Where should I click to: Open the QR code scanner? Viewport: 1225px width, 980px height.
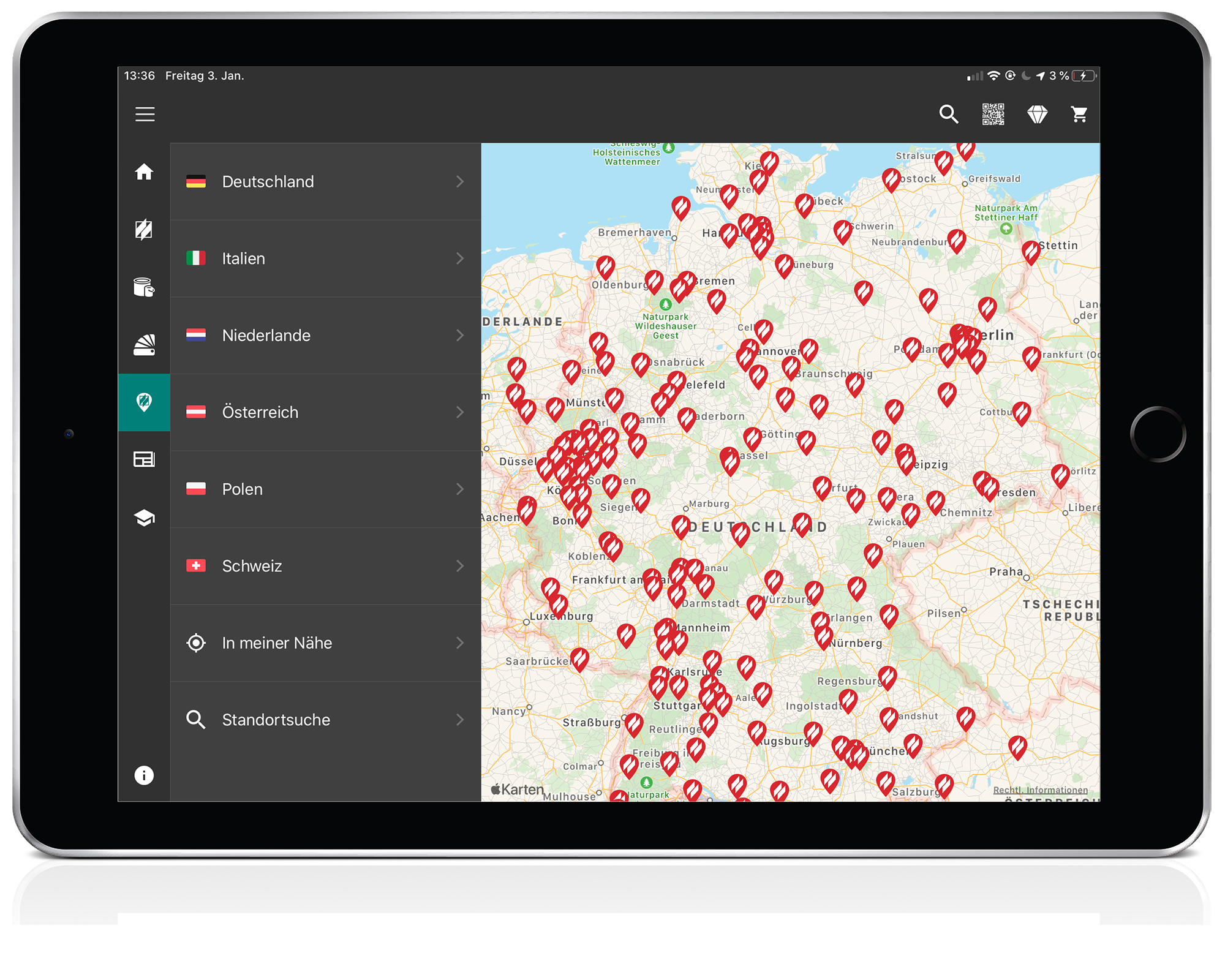[x=993, y=114]
